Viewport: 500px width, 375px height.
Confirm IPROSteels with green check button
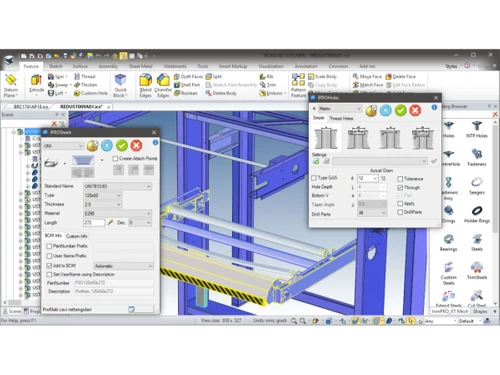tap(122, 145)
